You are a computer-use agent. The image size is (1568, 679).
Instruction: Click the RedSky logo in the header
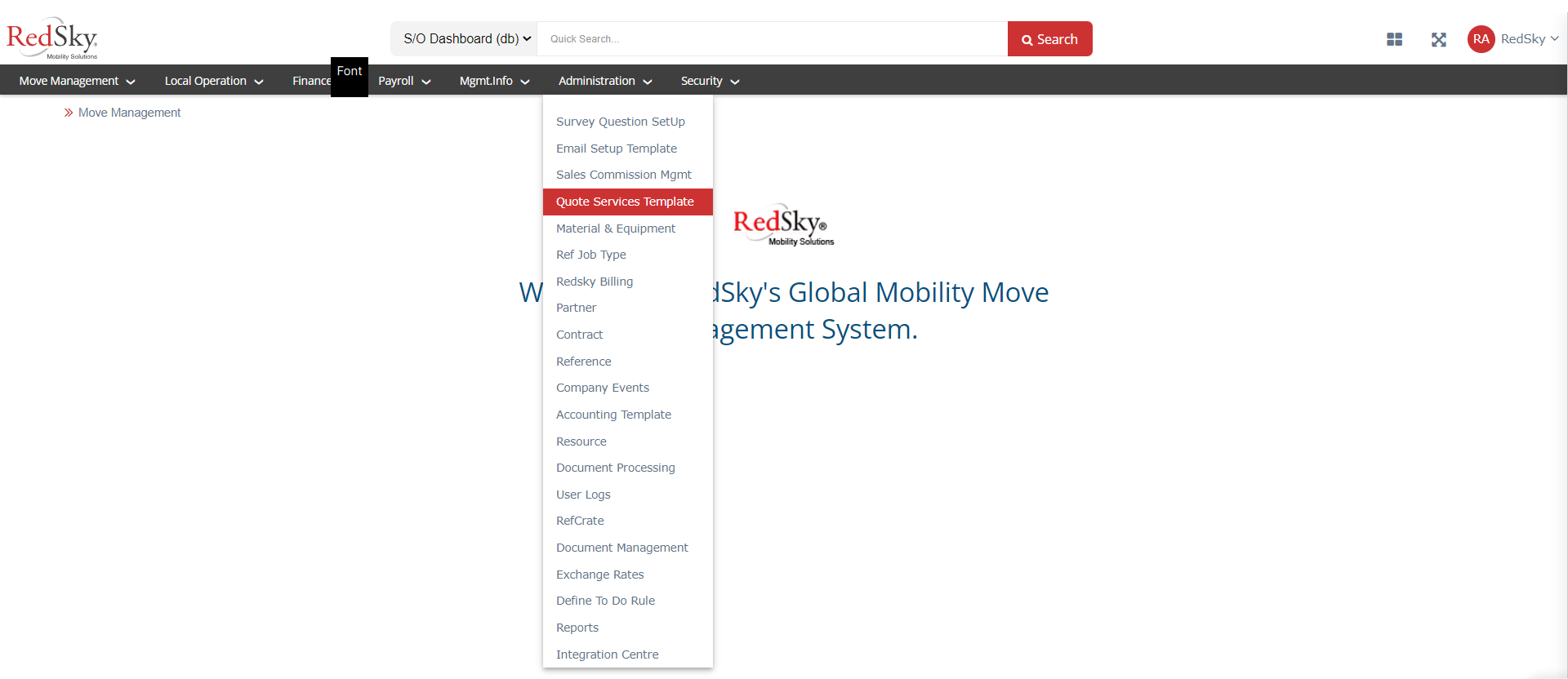(x=52, y=38)
